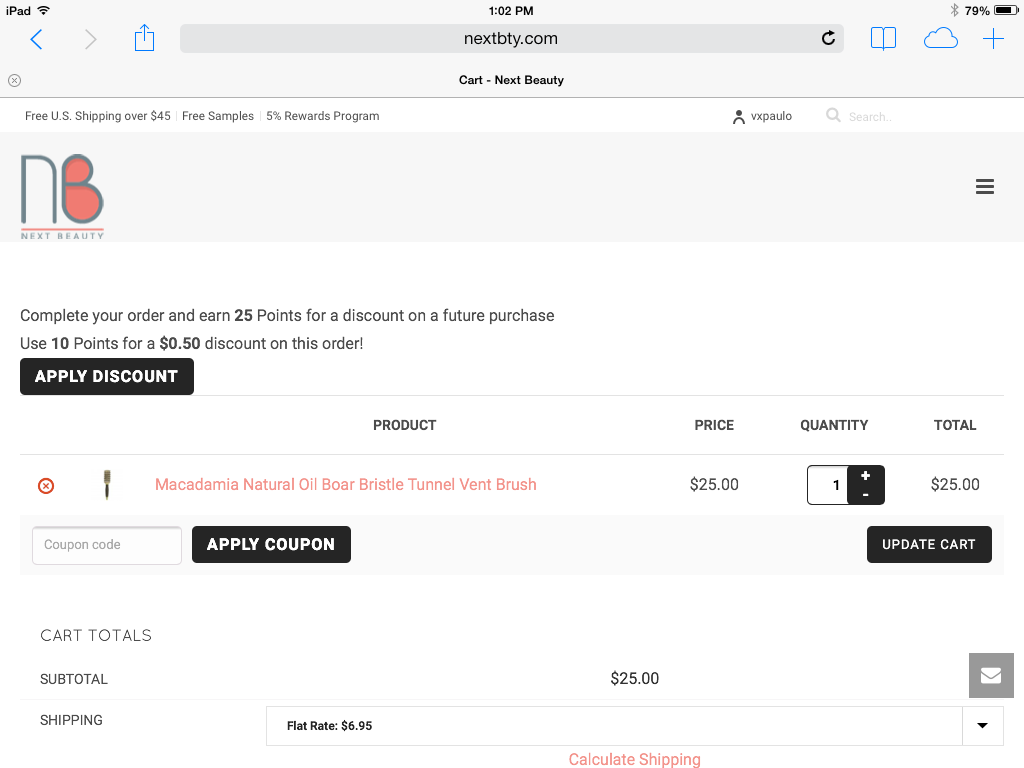Click the Apply Discount button
Screen dimensions: 1024x768
[x=106, y=376]
